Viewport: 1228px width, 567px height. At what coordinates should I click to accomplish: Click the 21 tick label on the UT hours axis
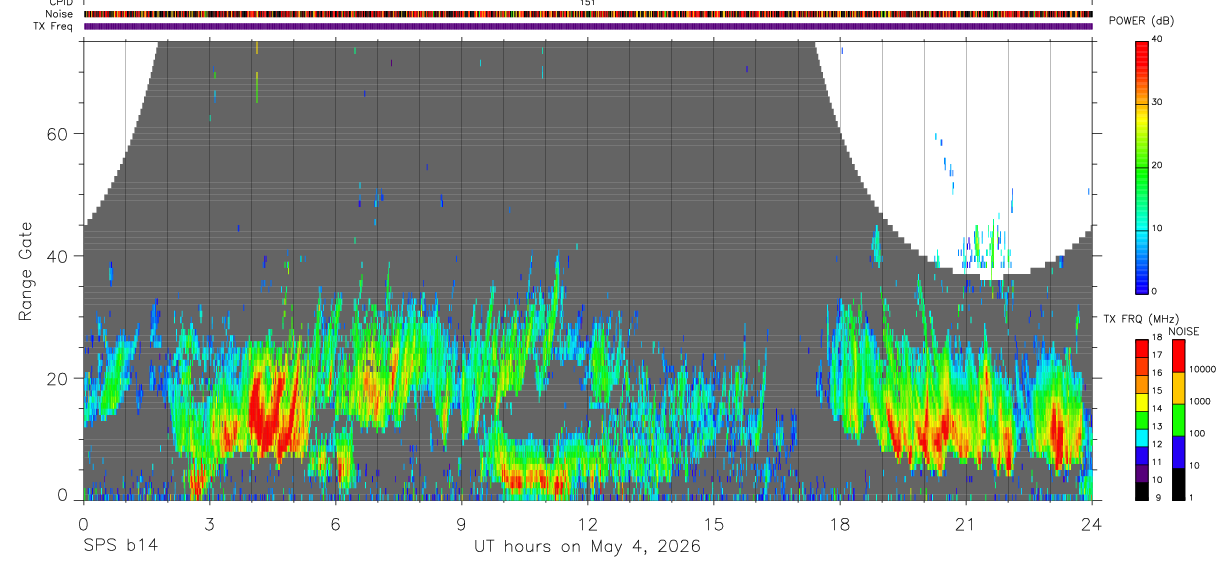pyautogui.click(x=966, y=524)
